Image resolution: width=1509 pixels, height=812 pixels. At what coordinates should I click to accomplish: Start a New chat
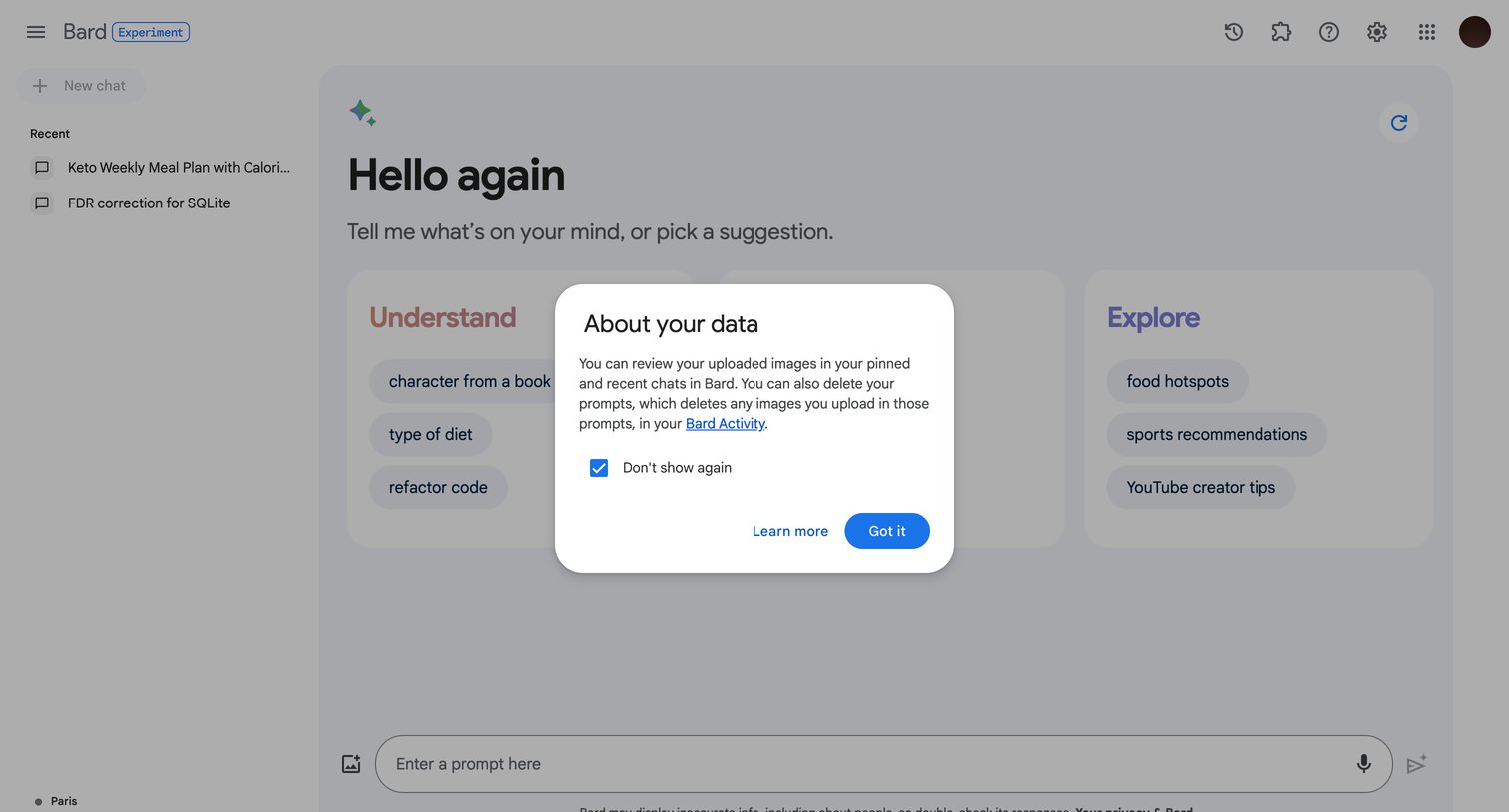81,86
